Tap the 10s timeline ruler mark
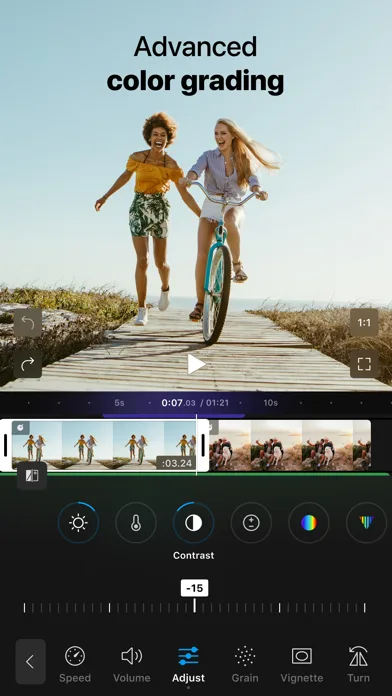392x696 pixels. point(270,403)
